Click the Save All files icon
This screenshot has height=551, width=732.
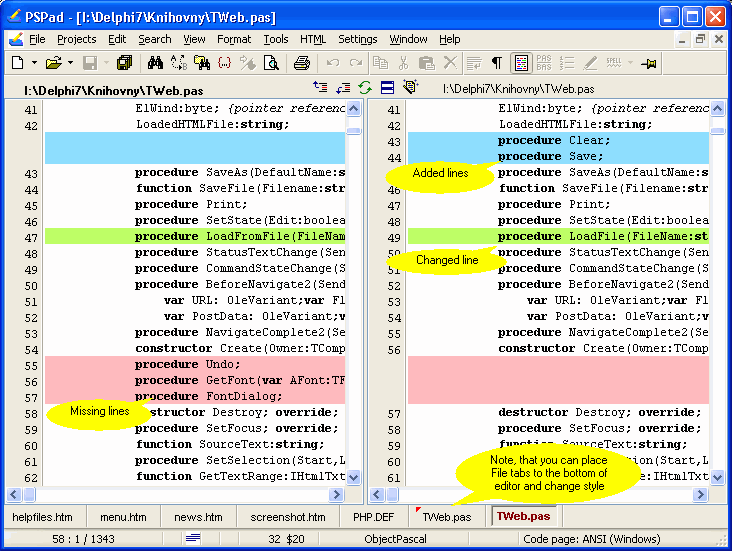tap(124, 63)
